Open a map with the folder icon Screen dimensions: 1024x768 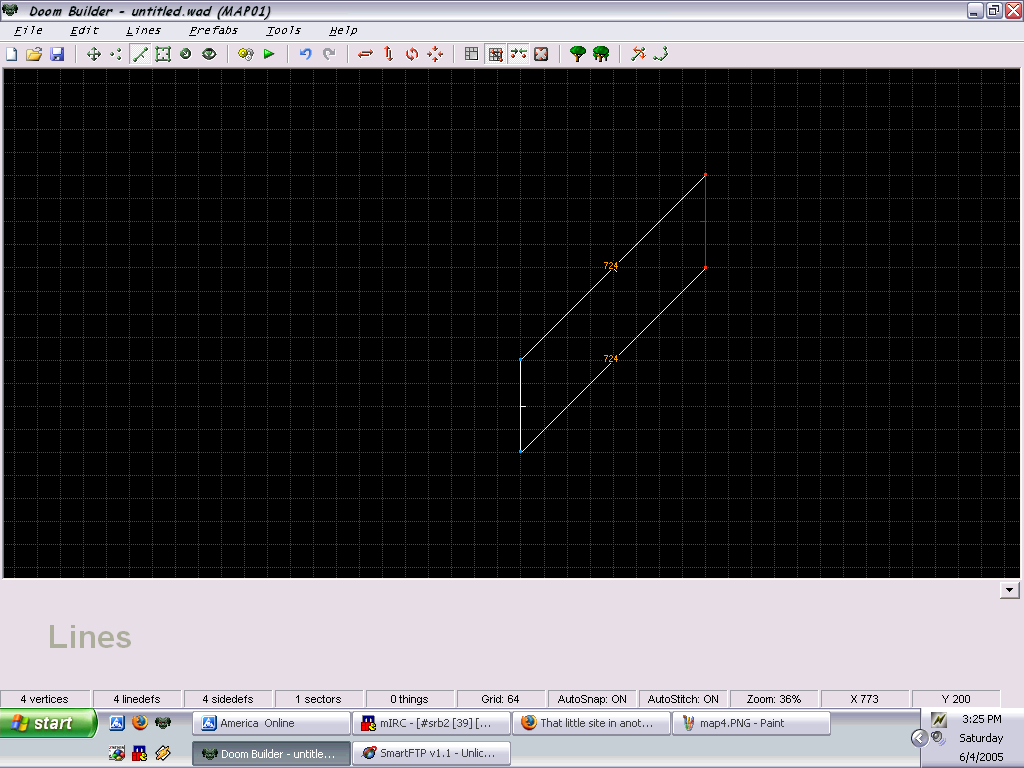(x=34, y=54)
